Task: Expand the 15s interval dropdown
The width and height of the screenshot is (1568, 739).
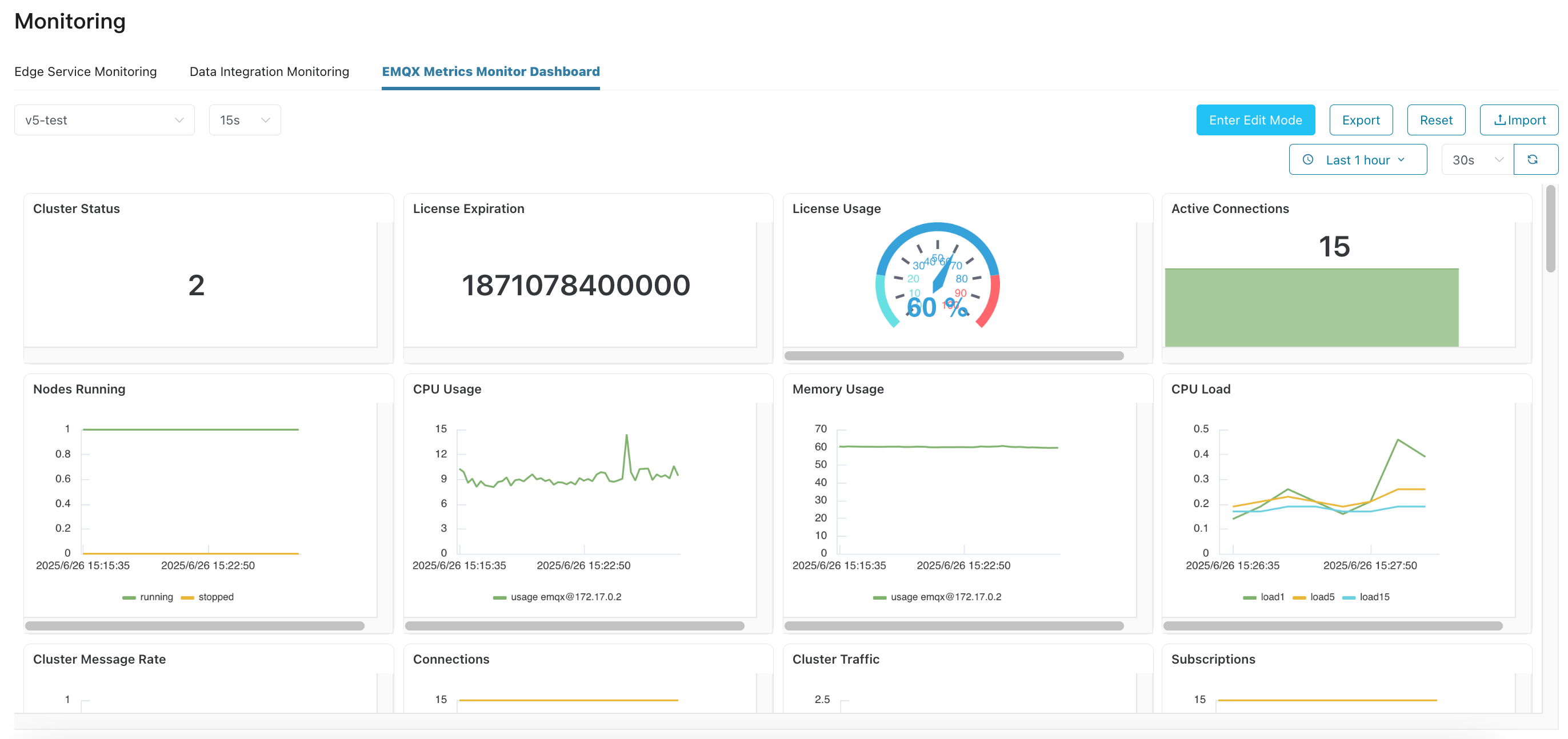Action: pos(244,121)
